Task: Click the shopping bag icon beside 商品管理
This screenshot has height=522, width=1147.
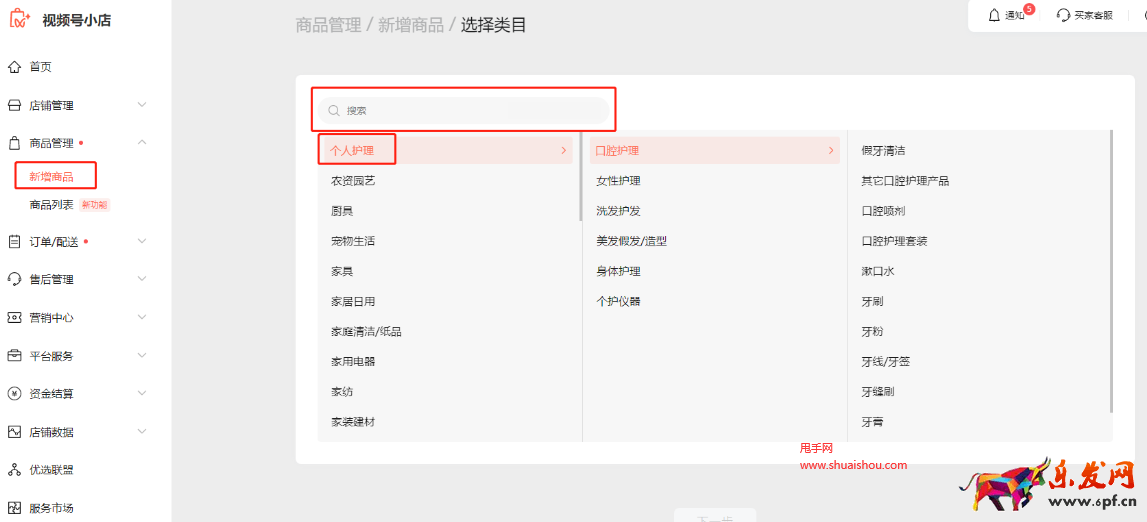Action: tap(14, 143)
